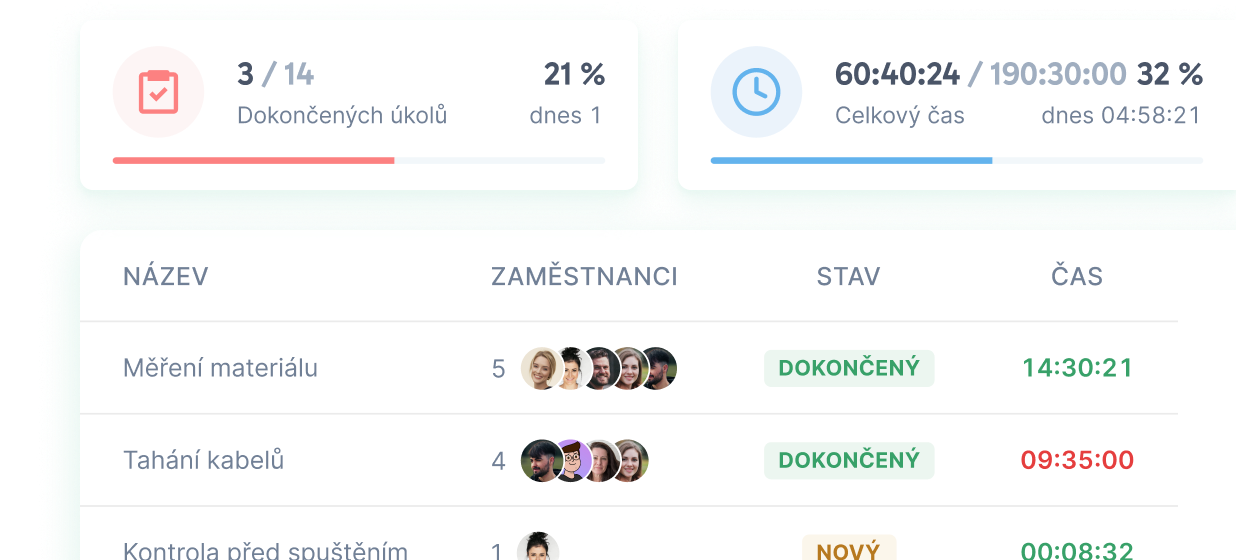Screen dimensions: 1236x560
Task: Sort by the STAV column header
Action: pyautogui.click(x=849, y=277)
